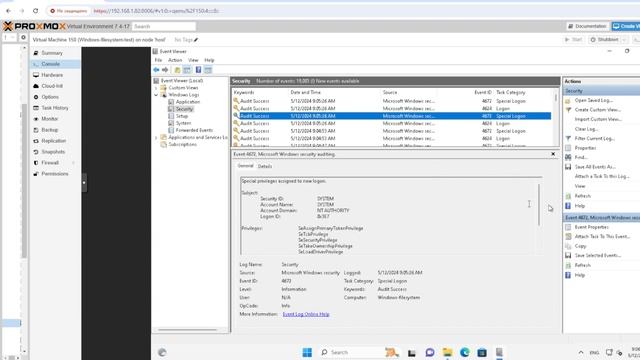Screen dimensions: 640x360
Task: Click the Proxmox search field
Action: coord(164,26)
